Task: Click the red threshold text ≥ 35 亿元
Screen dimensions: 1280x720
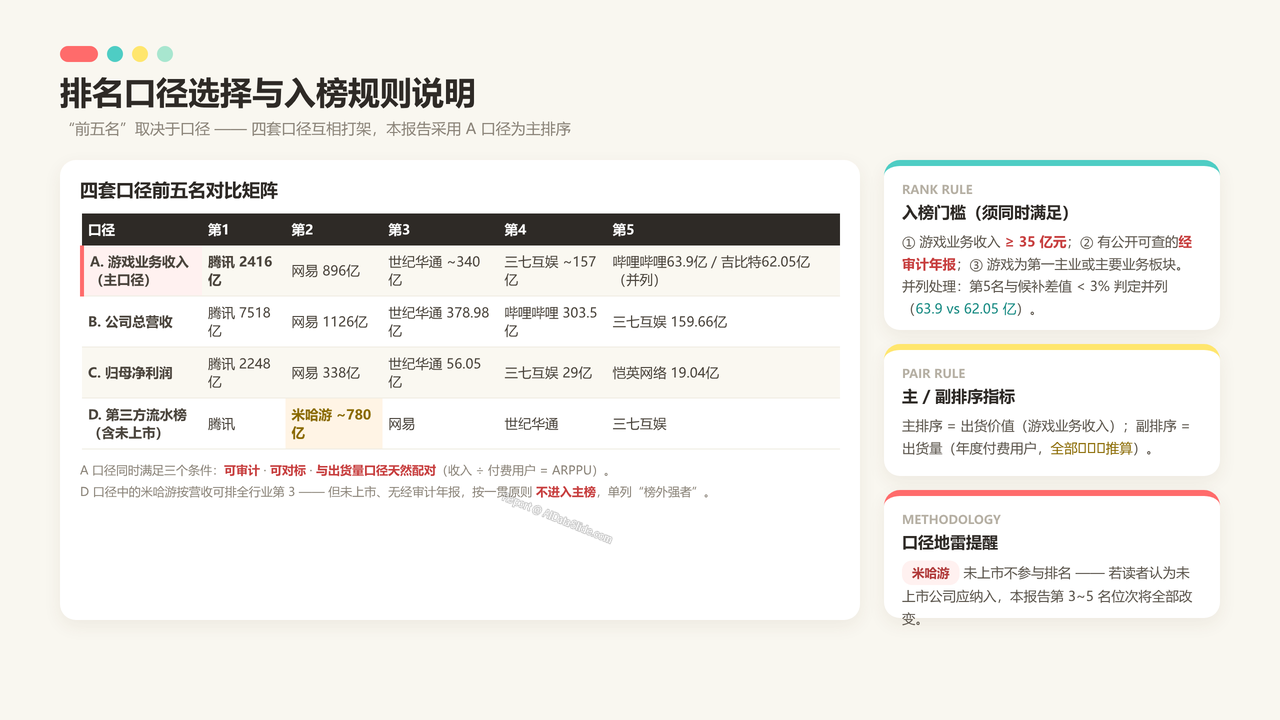Action: [x=1035, y=242]
